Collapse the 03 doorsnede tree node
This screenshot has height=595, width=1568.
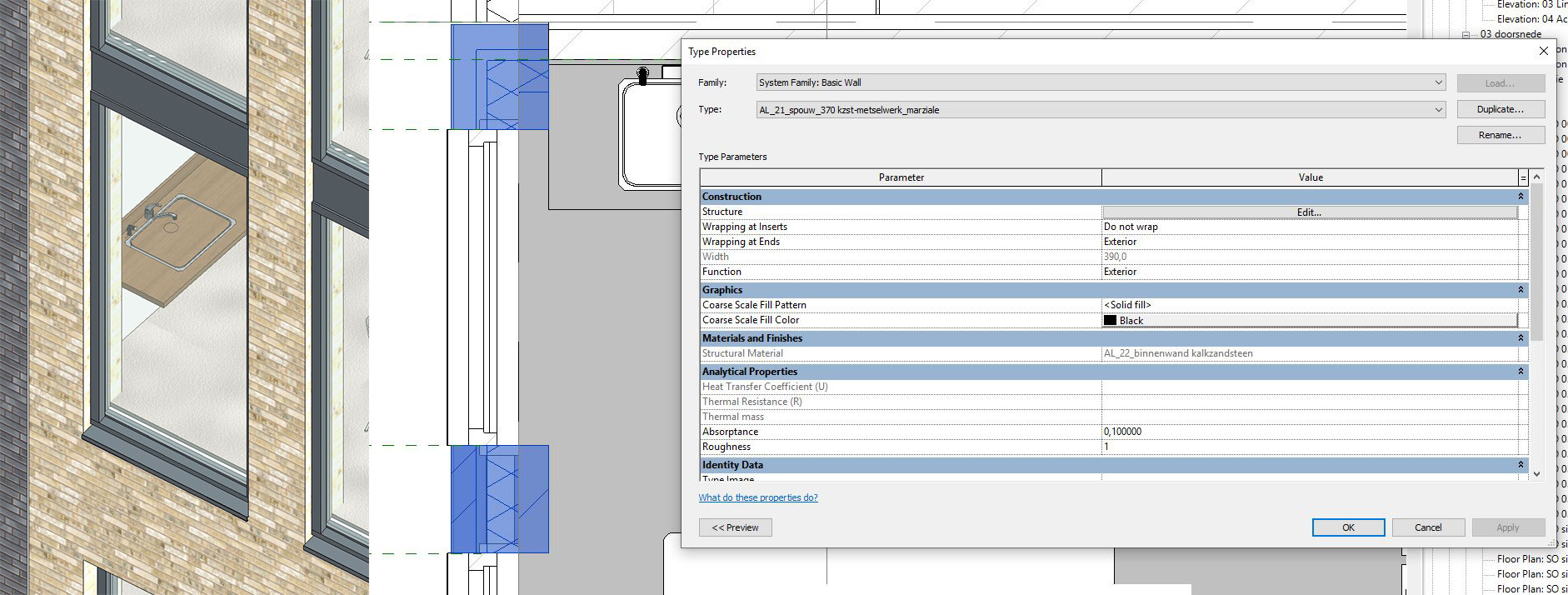1466,34
